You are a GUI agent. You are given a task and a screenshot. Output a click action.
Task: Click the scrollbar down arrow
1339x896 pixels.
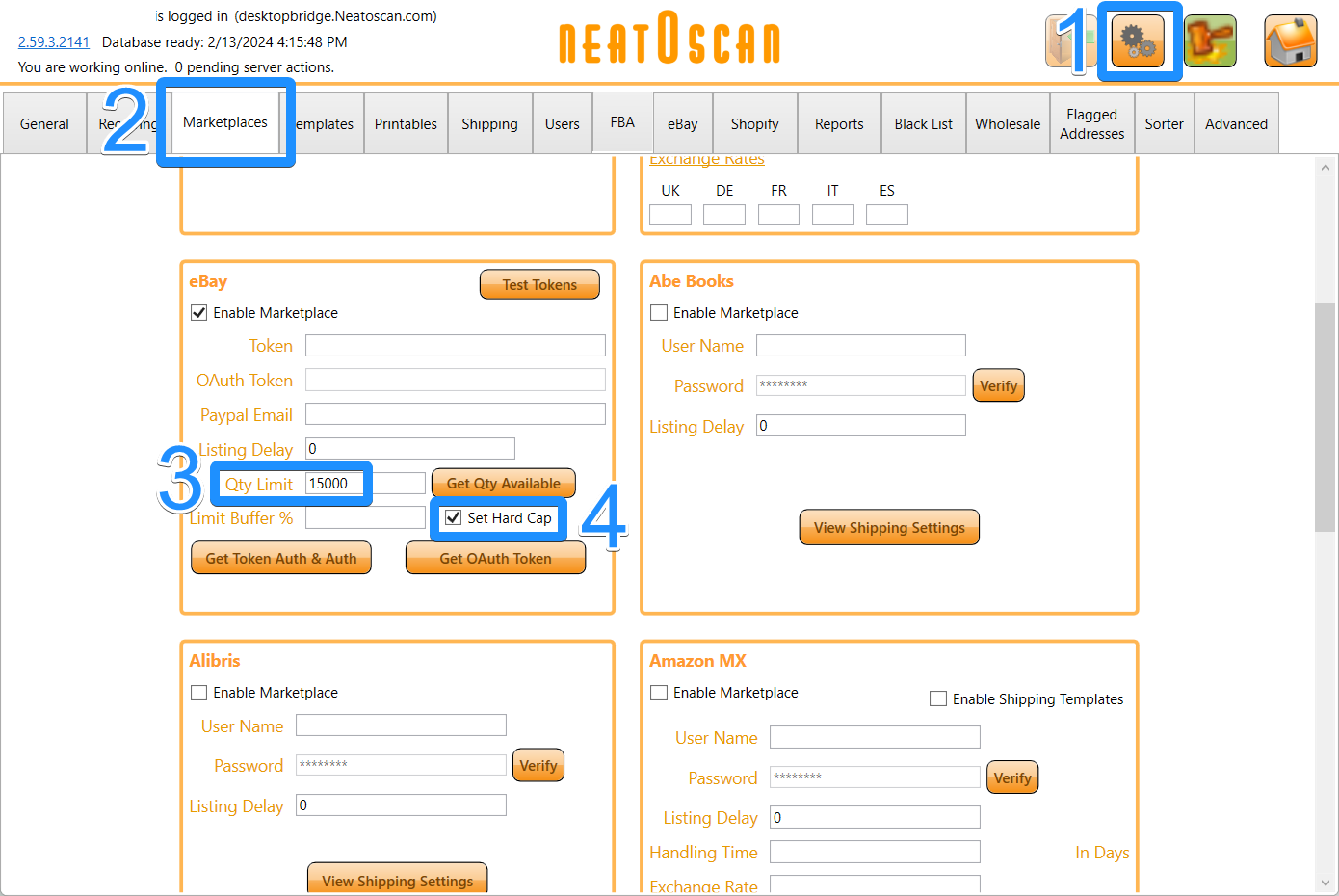click(1326, 883)
